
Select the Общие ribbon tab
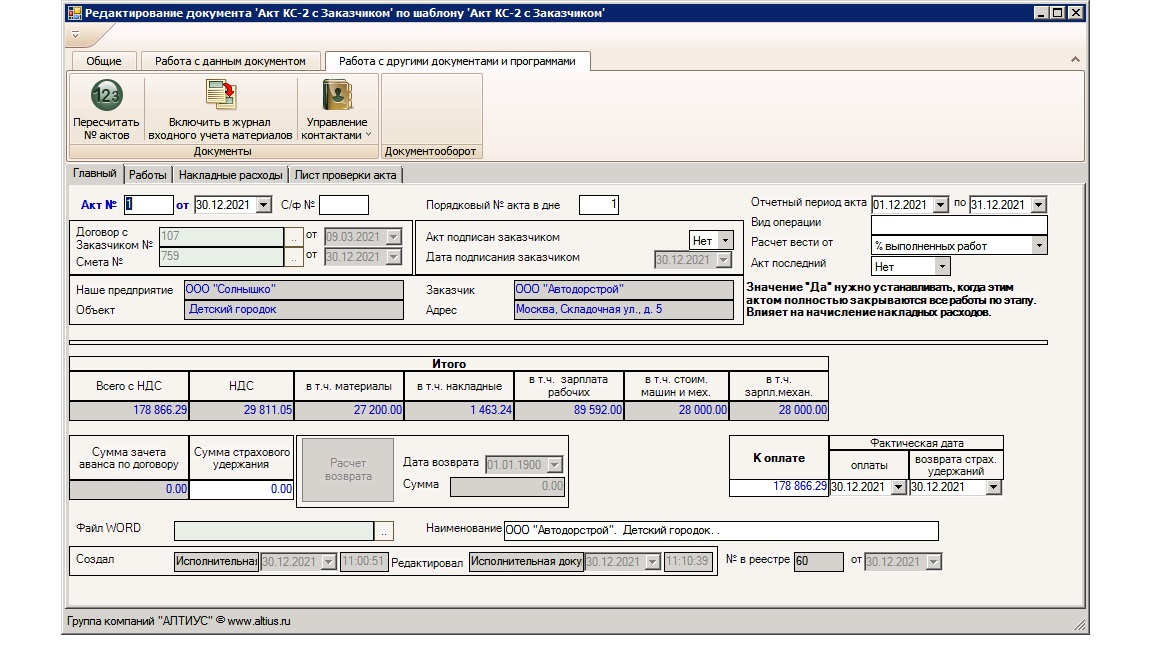tap(104, 61)
